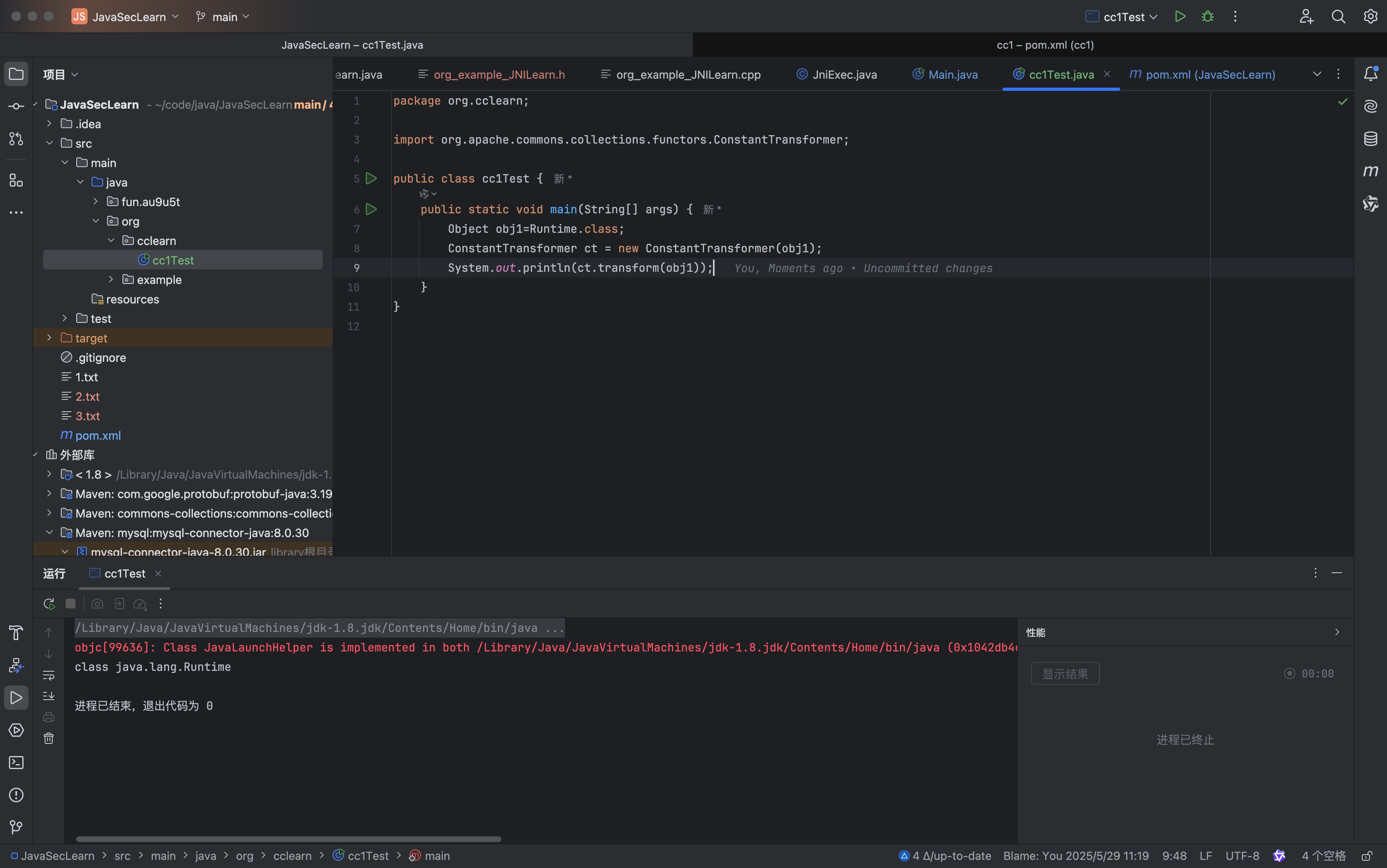Open the Terminal tool window
1387x868 pixels.
16,763
